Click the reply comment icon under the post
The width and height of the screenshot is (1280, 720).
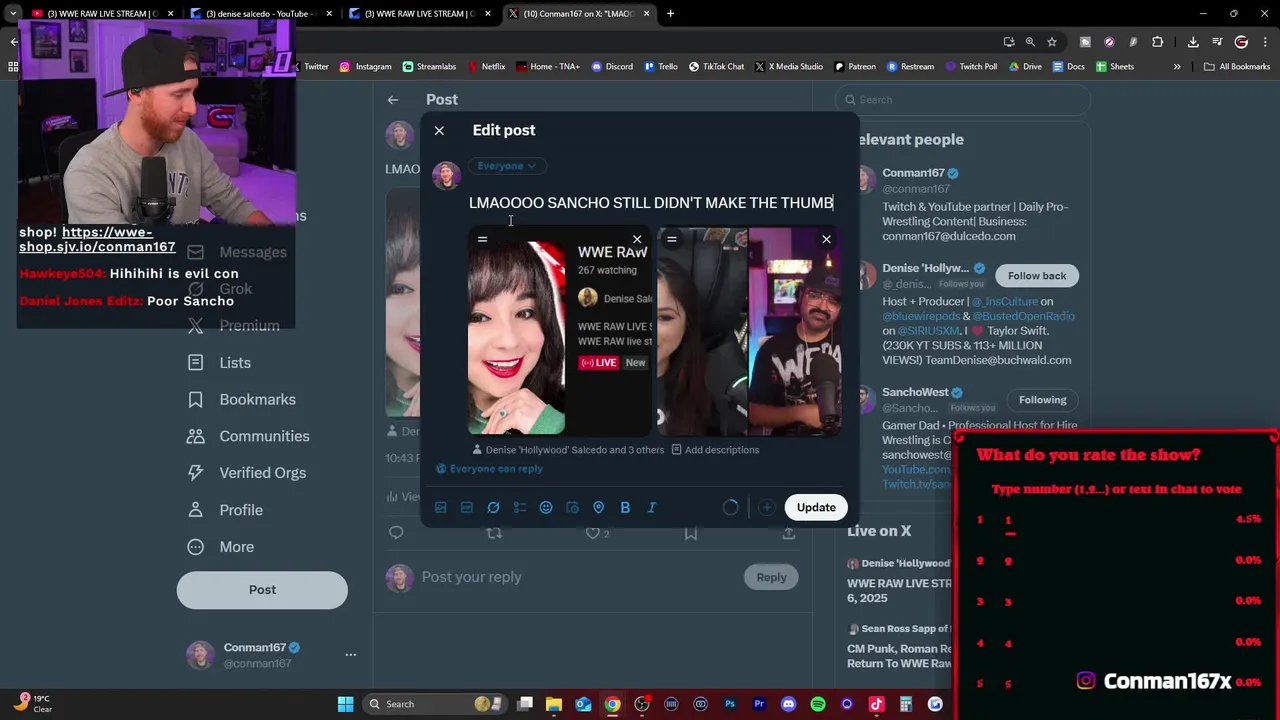(396, 534)
